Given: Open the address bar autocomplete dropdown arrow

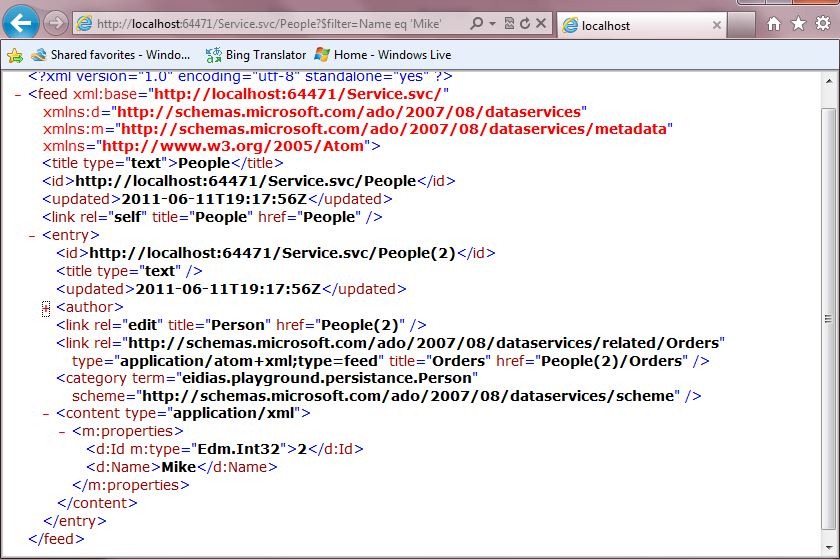Looking at the screenshot, I should [x=492, y=23].
